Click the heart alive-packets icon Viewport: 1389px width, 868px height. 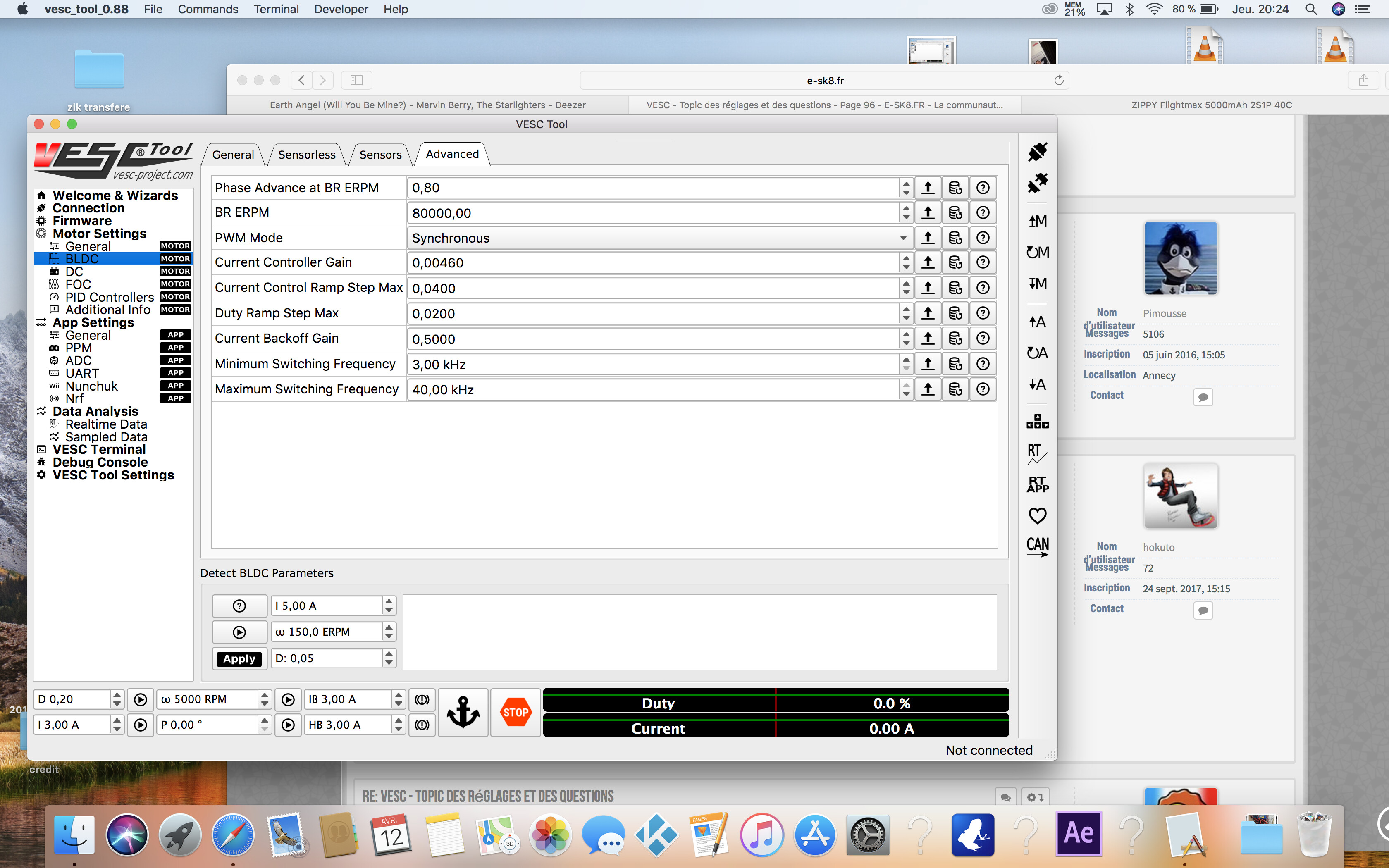[1037, 515]
